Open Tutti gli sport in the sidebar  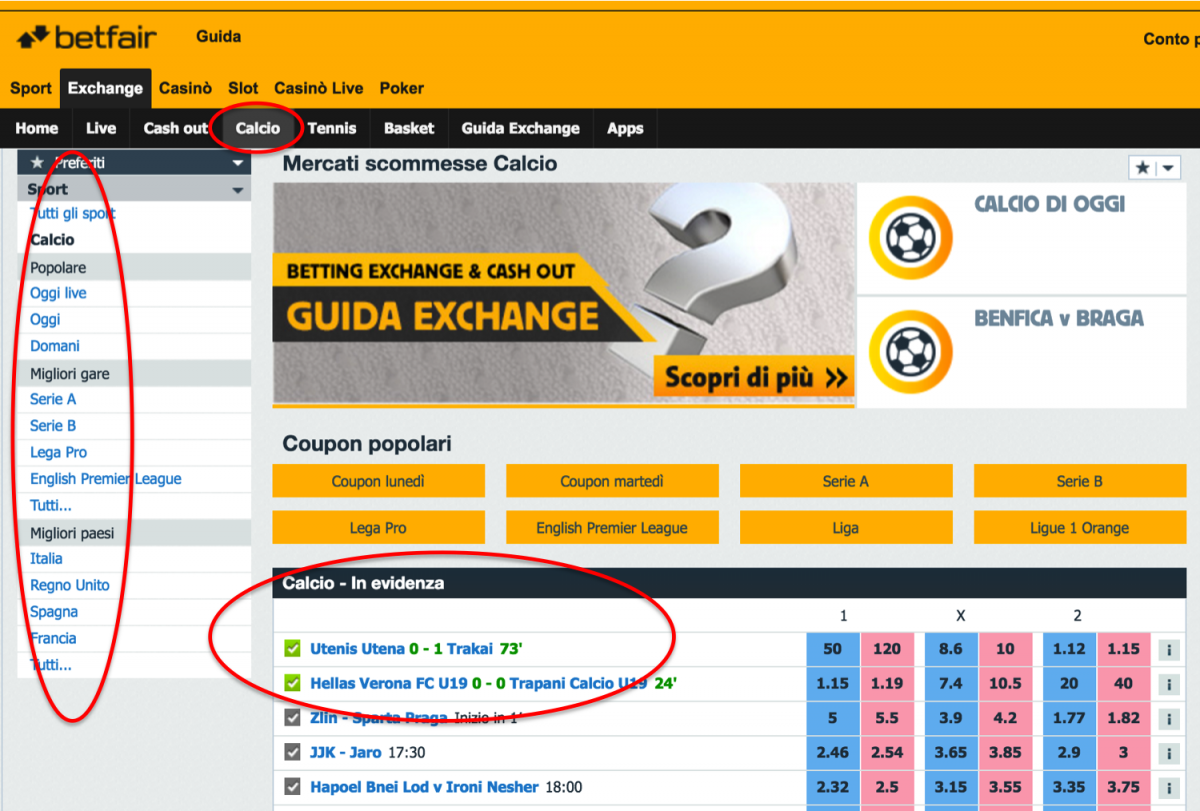[73, 213]
